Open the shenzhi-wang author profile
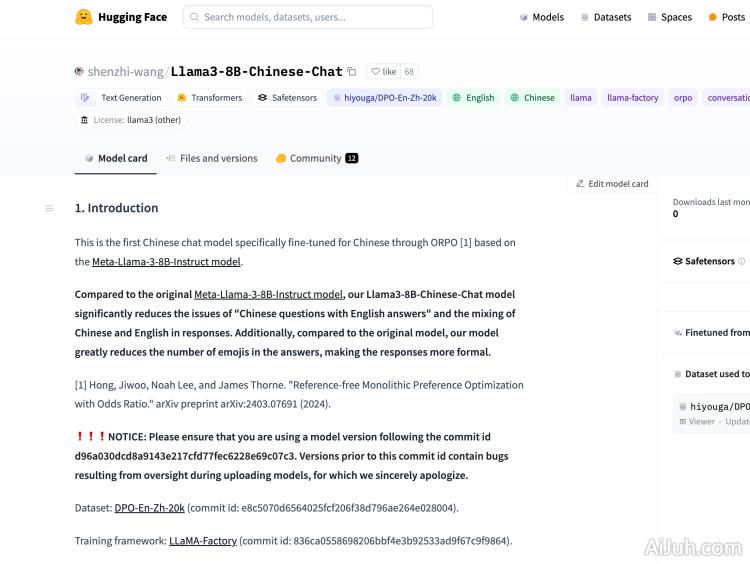The width and height of the screenshot is (750, 564). (x=124, y=72)
